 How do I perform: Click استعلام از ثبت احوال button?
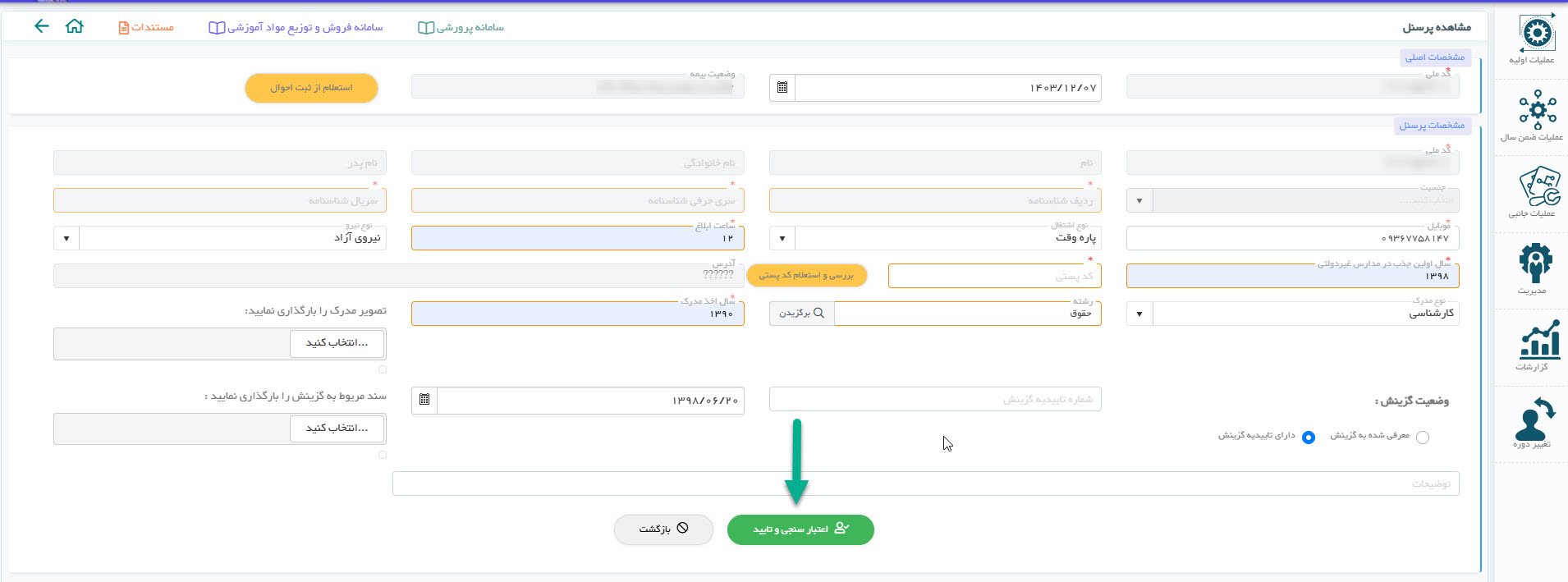point(311,88)
